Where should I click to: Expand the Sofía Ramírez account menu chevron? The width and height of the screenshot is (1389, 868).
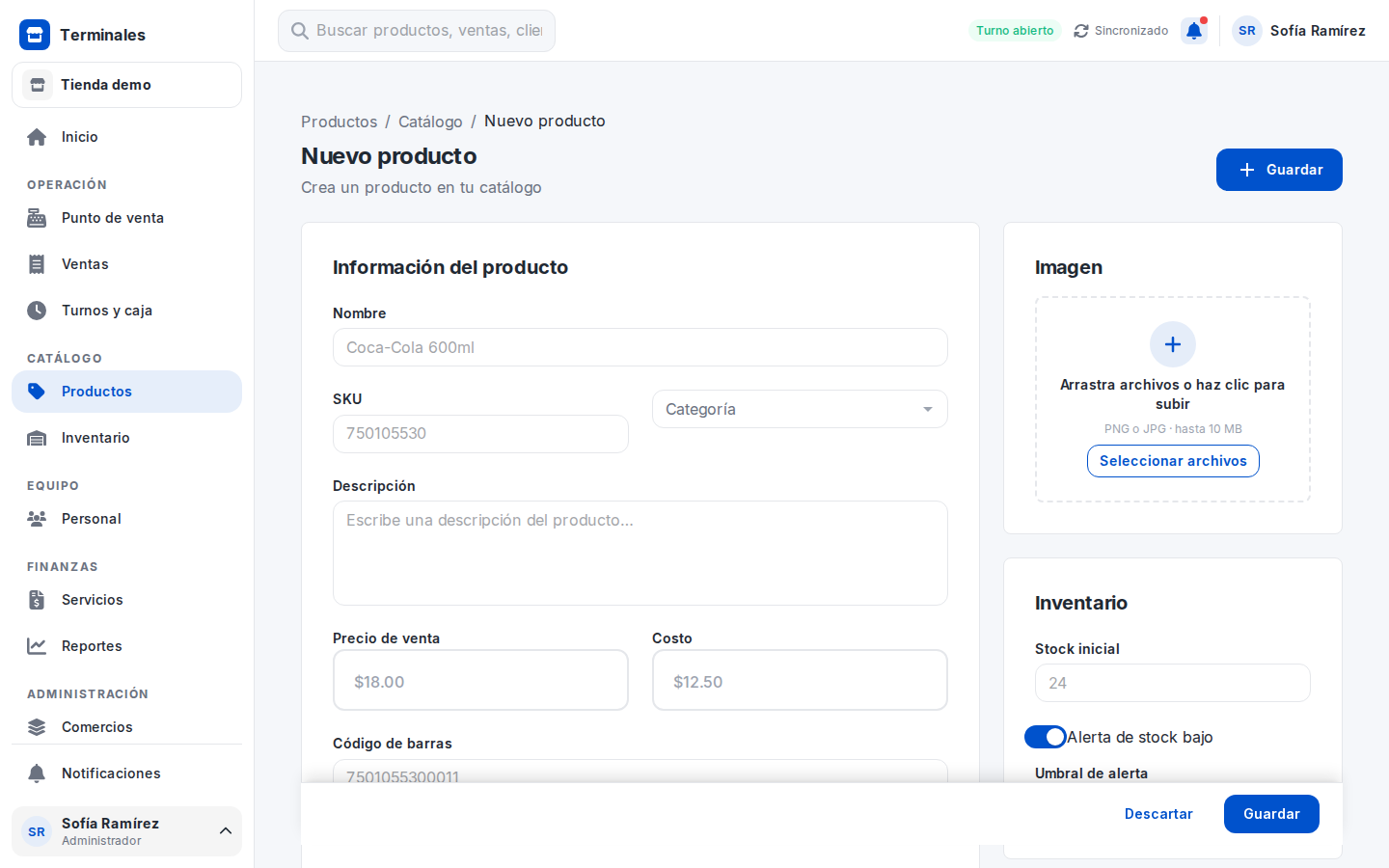click(x=225, y=831)
